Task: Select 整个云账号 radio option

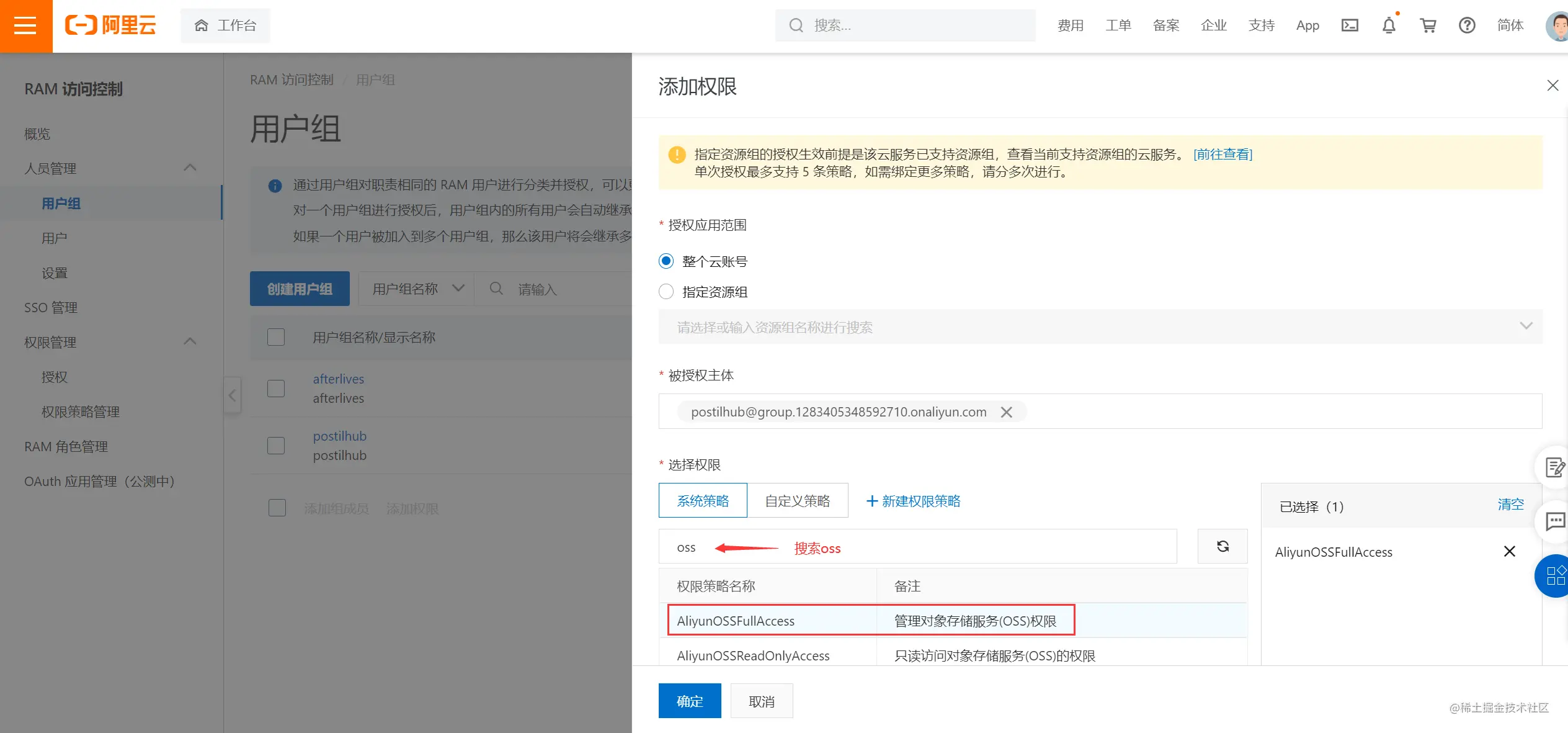Action: click(x=666, y=261)
